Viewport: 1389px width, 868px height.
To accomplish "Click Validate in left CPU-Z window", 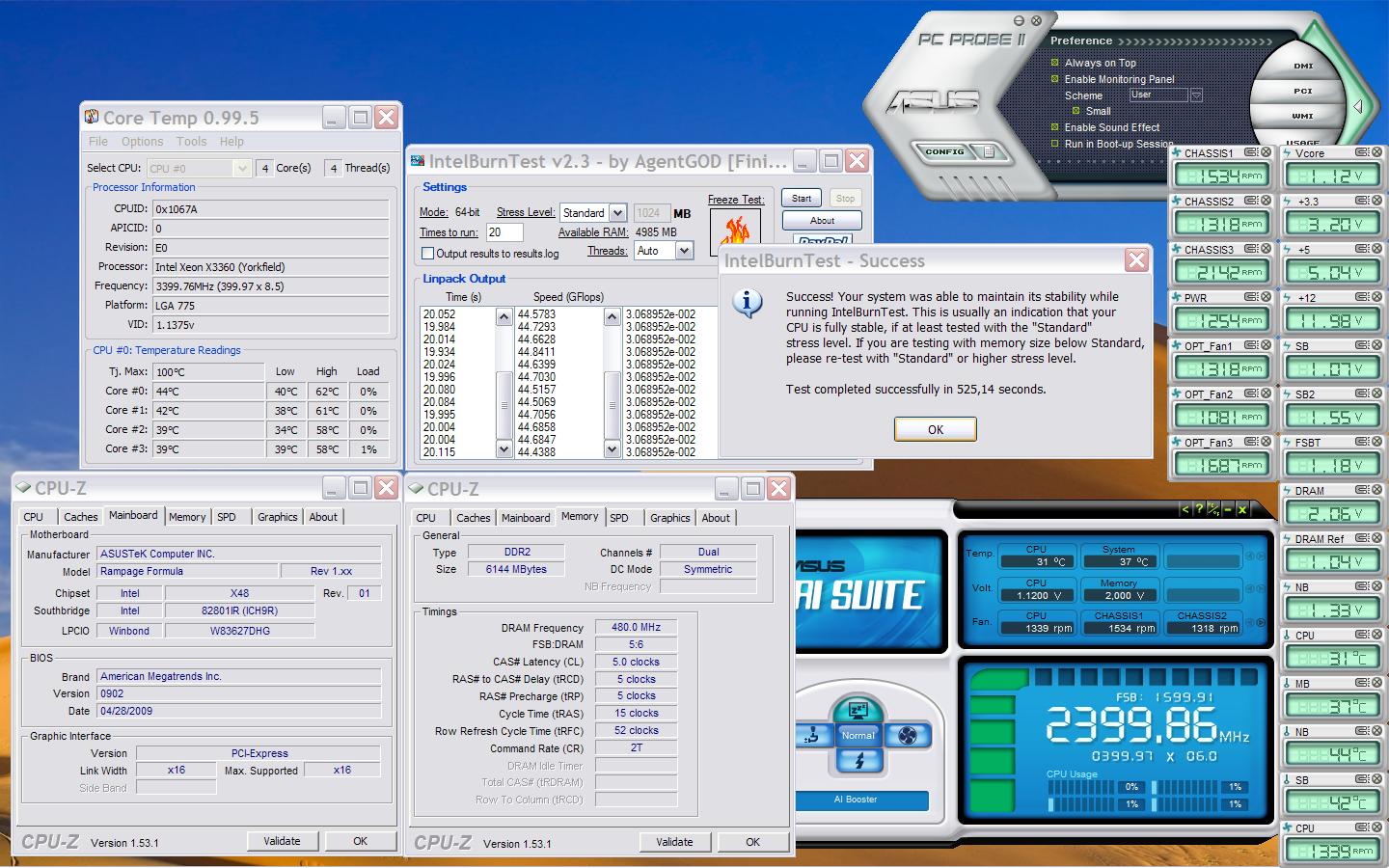I will click(x=282, y=841).
